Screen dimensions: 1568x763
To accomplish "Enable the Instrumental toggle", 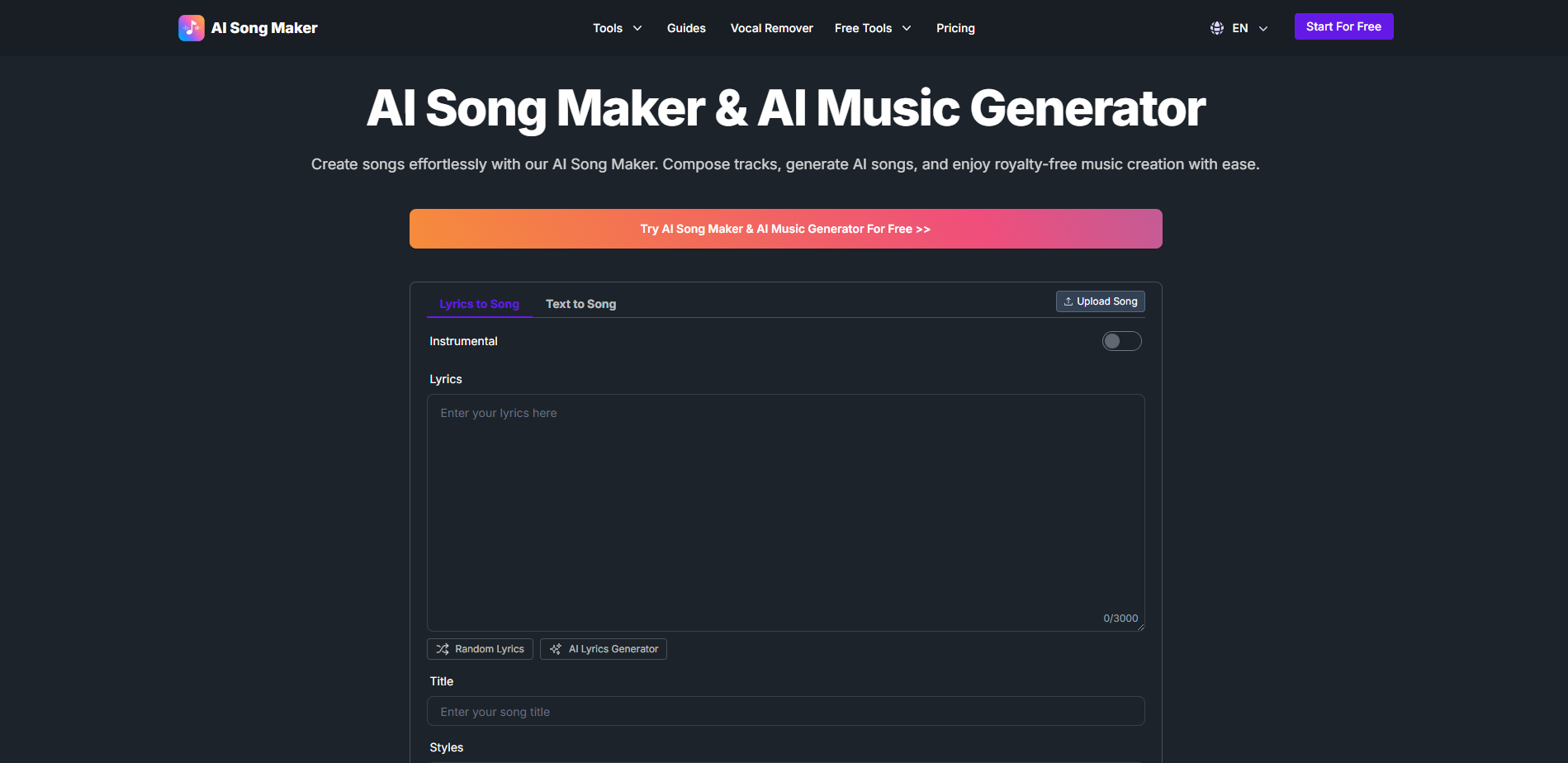I will tap(1121, 340).
